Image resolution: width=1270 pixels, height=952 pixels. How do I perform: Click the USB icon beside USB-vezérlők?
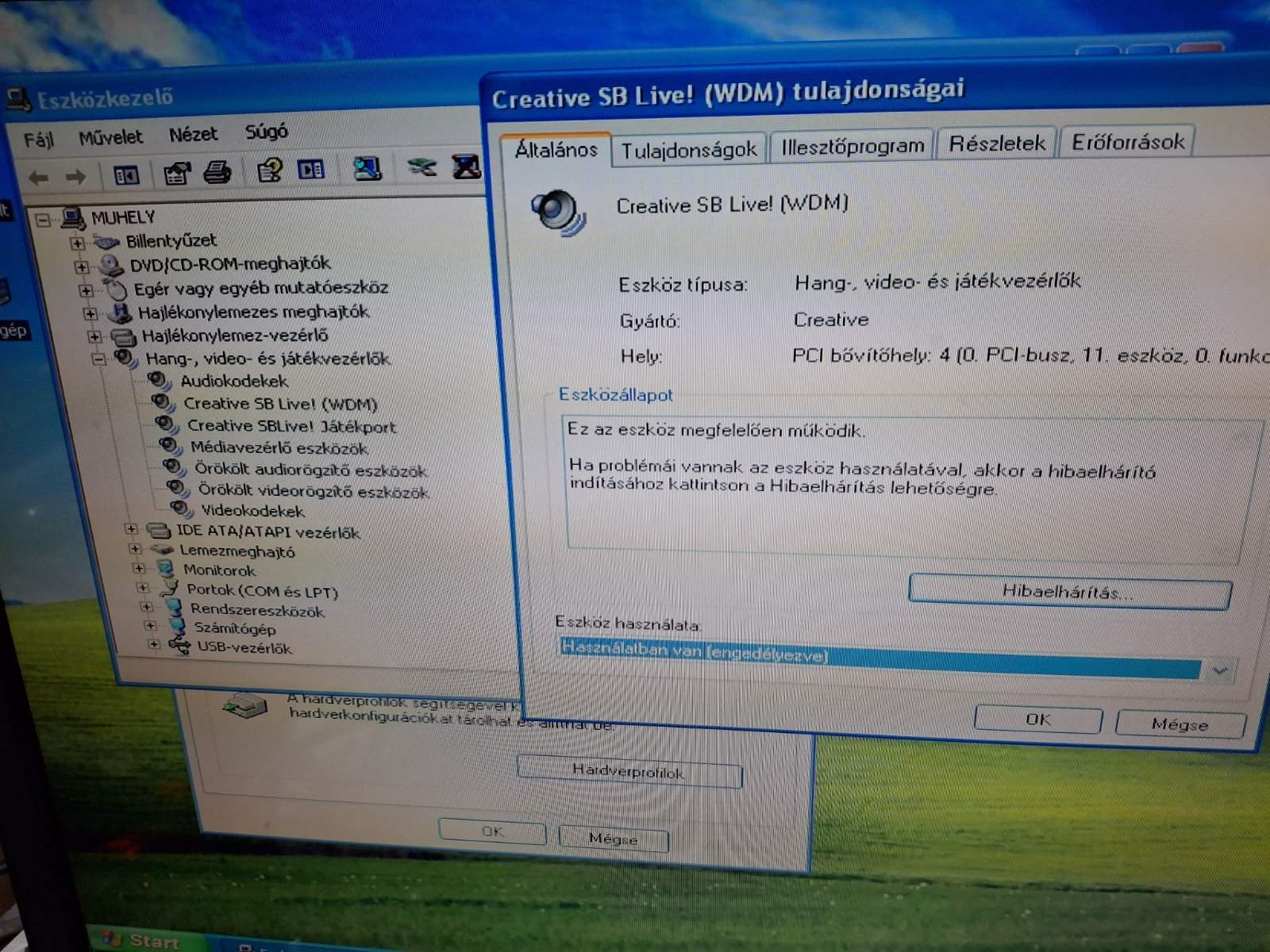coord(179,647)
